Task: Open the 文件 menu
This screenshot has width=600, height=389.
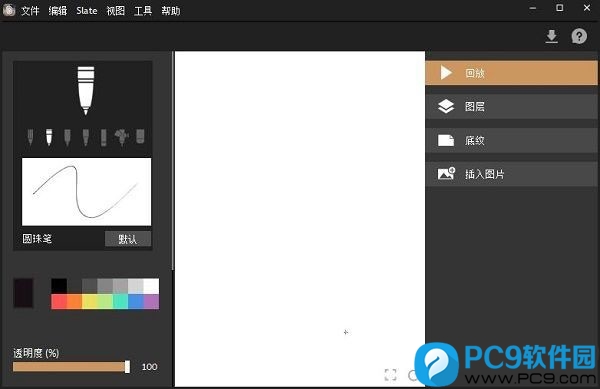Action: pyautogui.click(x=30, y=11)
